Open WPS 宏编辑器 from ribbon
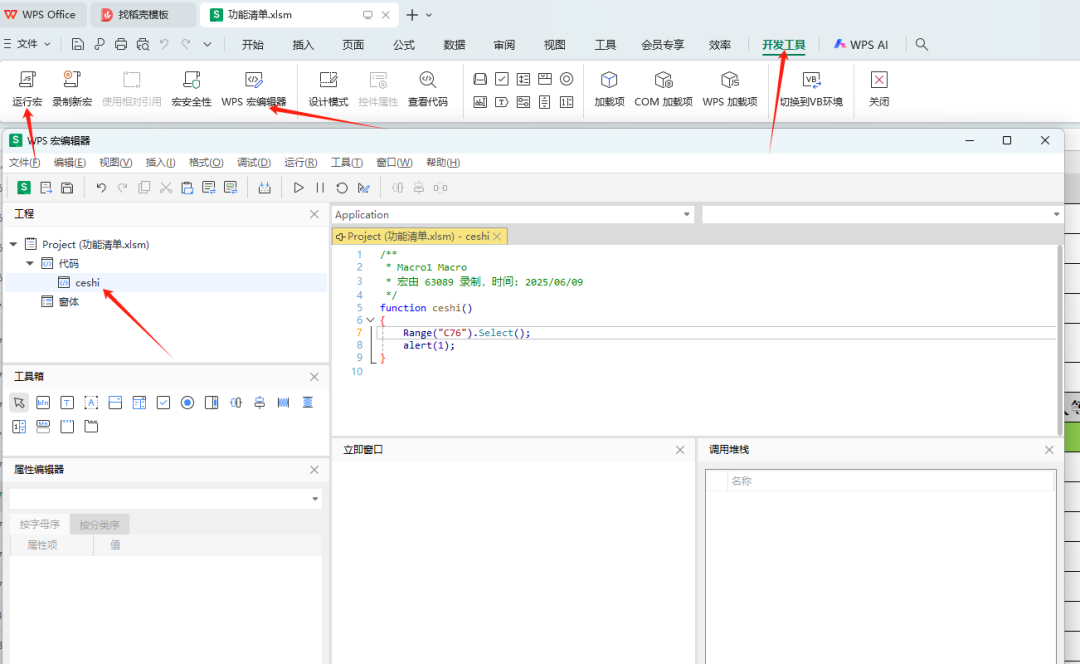 click(253, 89)
